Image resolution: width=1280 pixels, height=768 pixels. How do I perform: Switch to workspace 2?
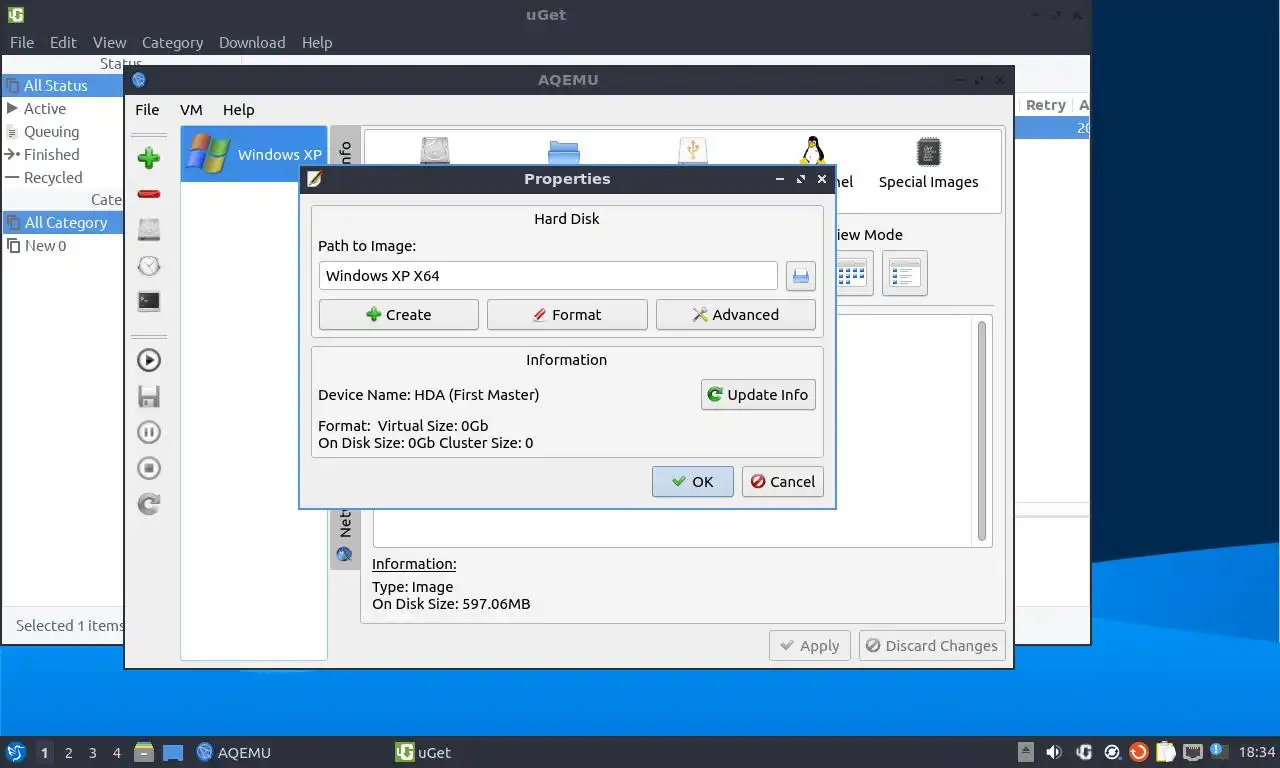(x=68, y=752)
